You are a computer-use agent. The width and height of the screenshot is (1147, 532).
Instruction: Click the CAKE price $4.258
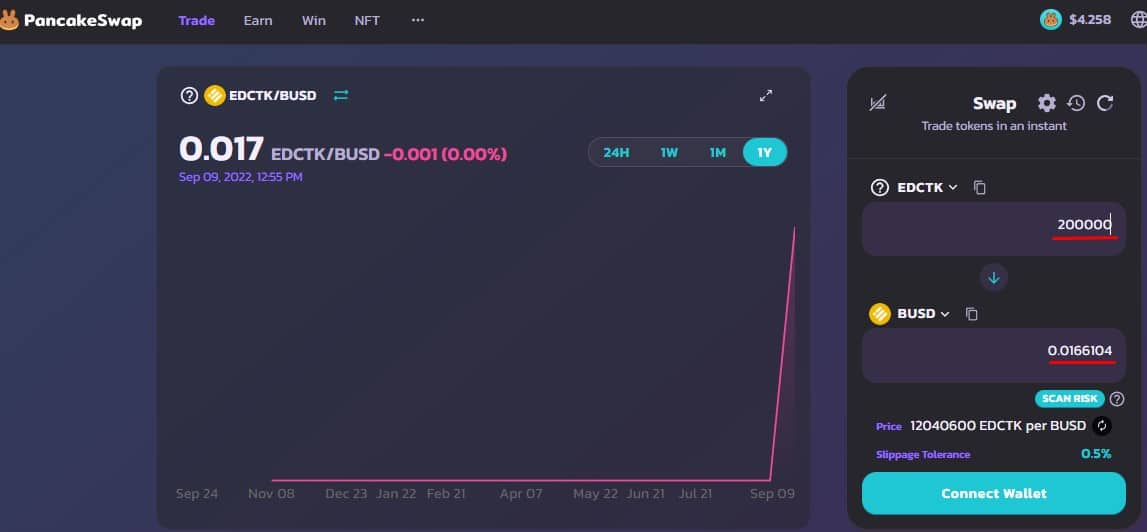pos(1090,20)
